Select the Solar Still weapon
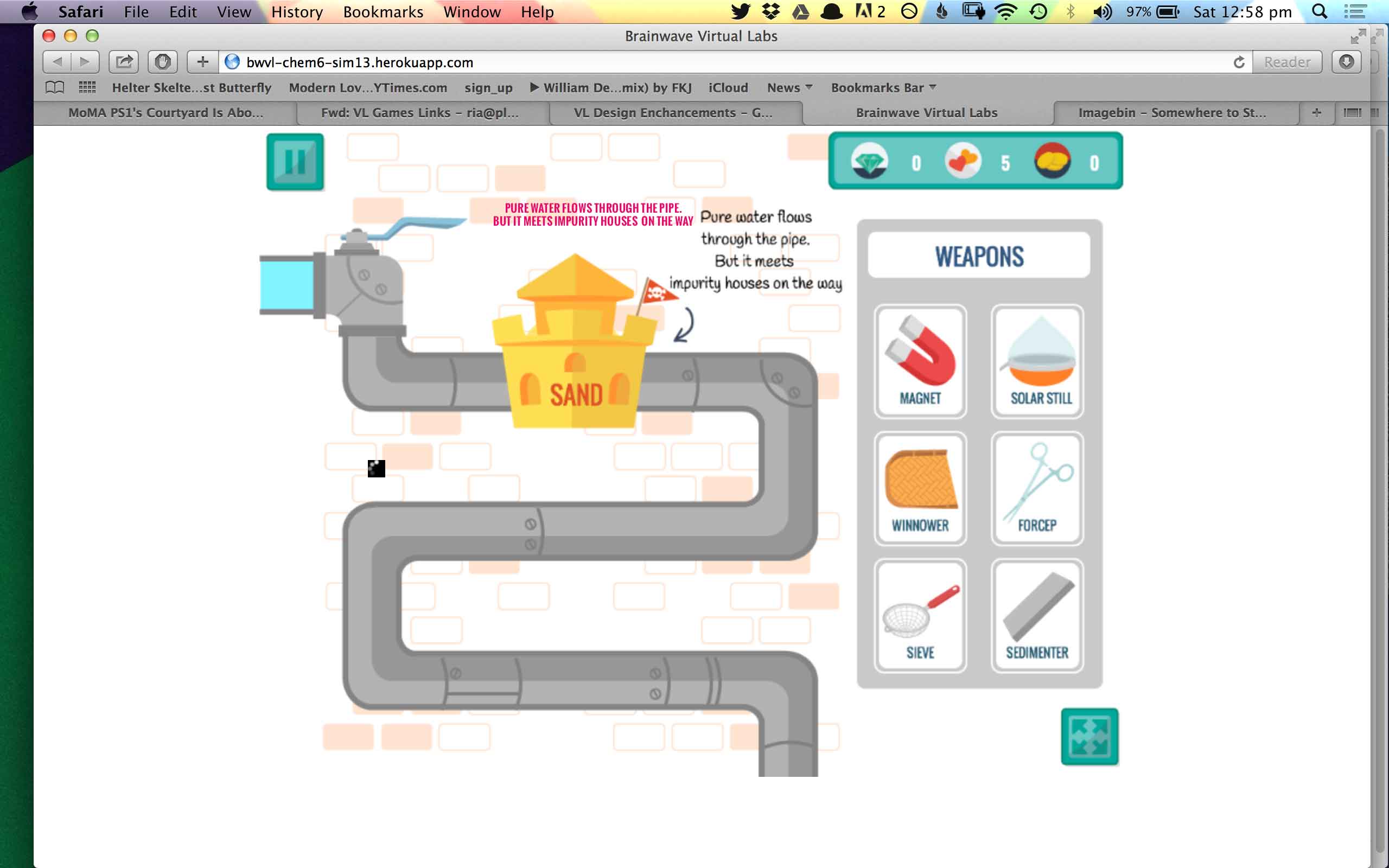1389x868 pixels. [x=1037, y=362]
